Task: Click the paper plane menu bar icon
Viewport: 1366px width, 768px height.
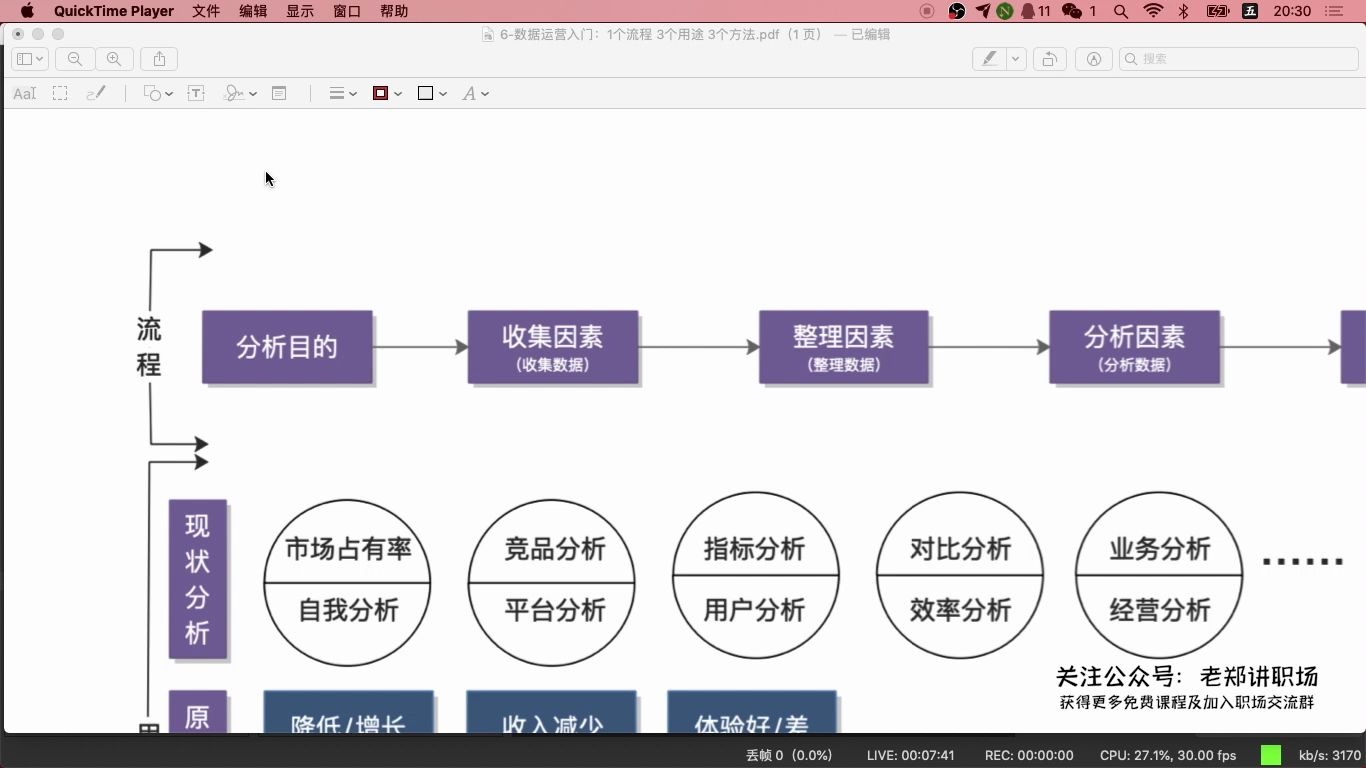Action: click(982, 11)
